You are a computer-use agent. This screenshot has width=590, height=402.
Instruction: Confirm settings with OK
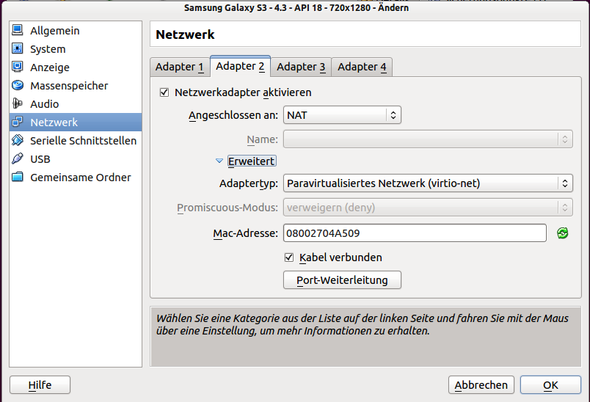[x=550, y=385]
